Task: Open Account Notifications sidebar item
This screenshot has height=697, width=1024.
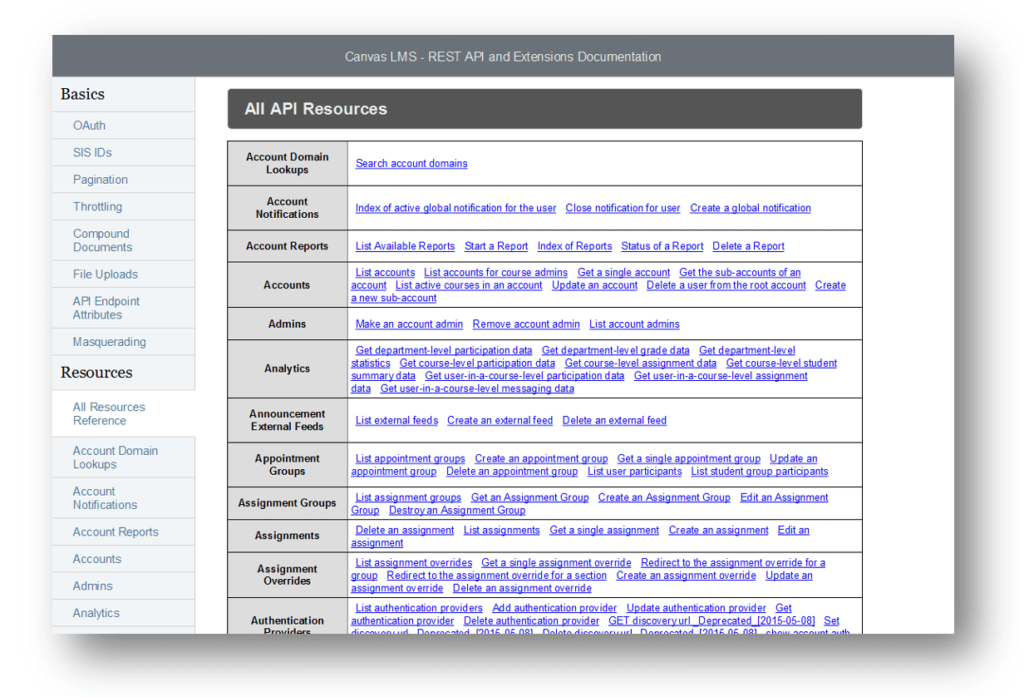Action: [104, 498]
